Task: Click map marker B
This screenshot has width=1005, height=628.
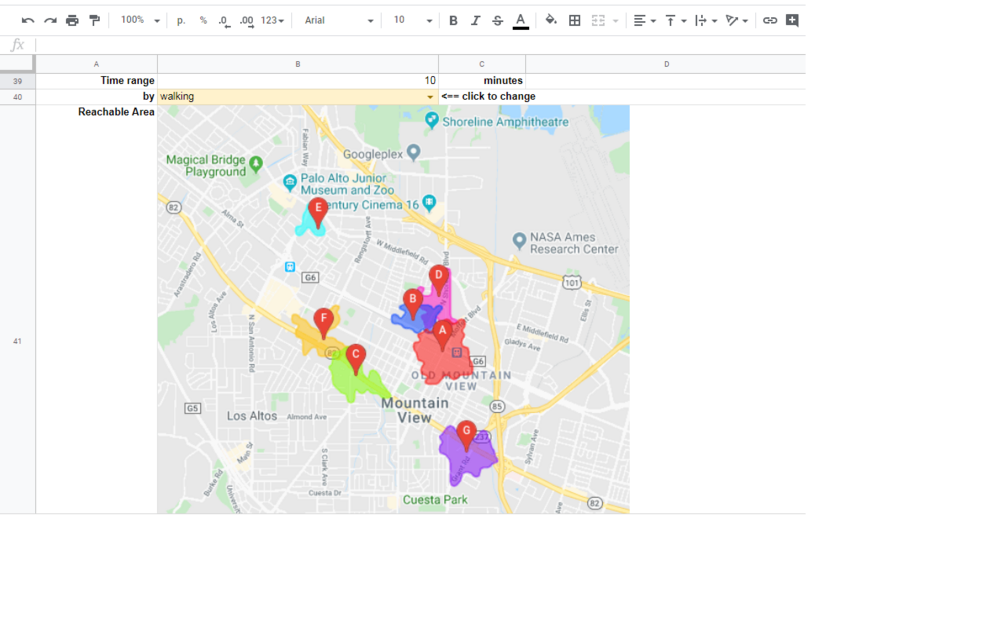Action: (x=413, y=302)
